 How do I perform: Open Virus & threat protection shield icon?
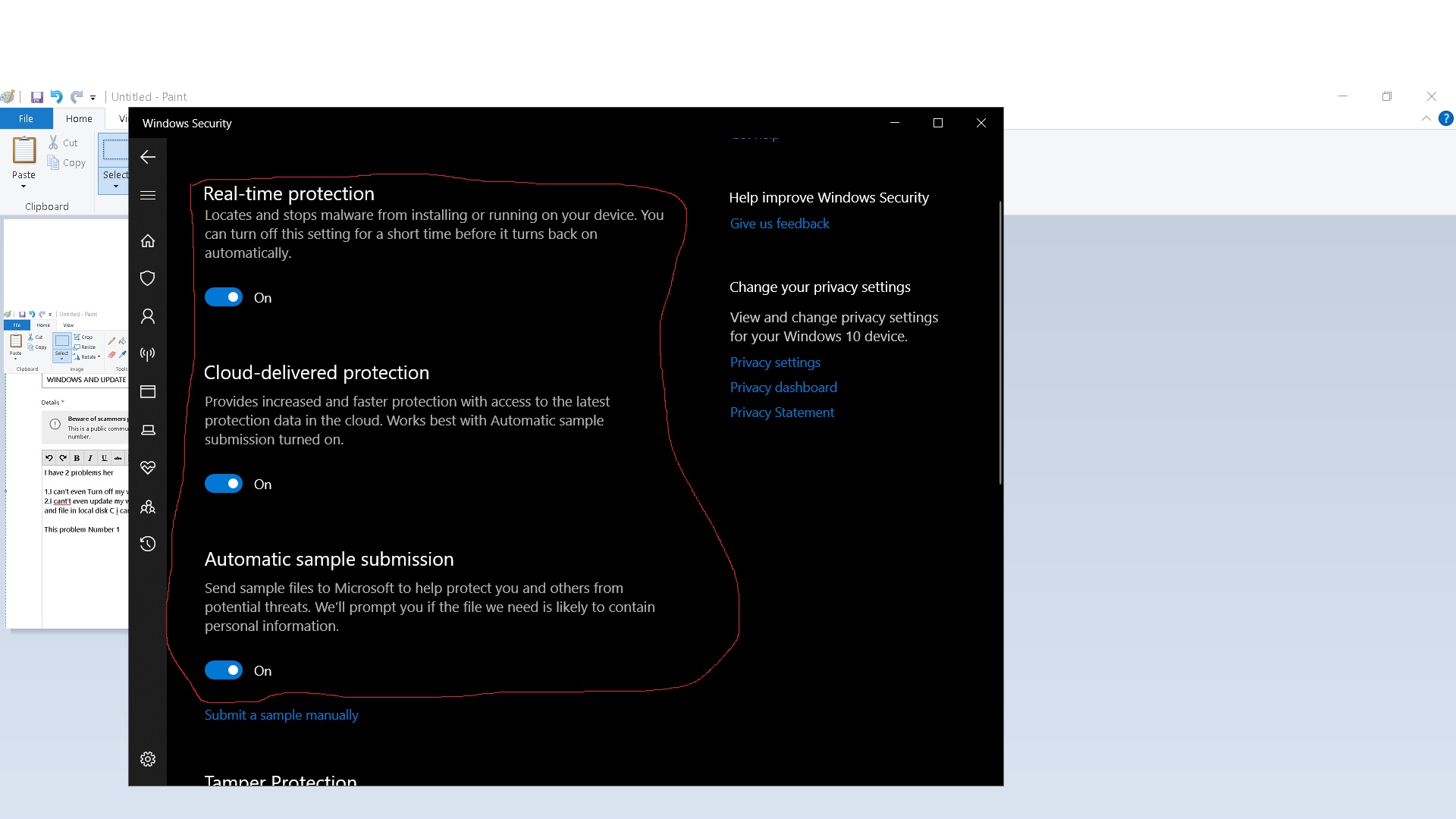(148, 278)
